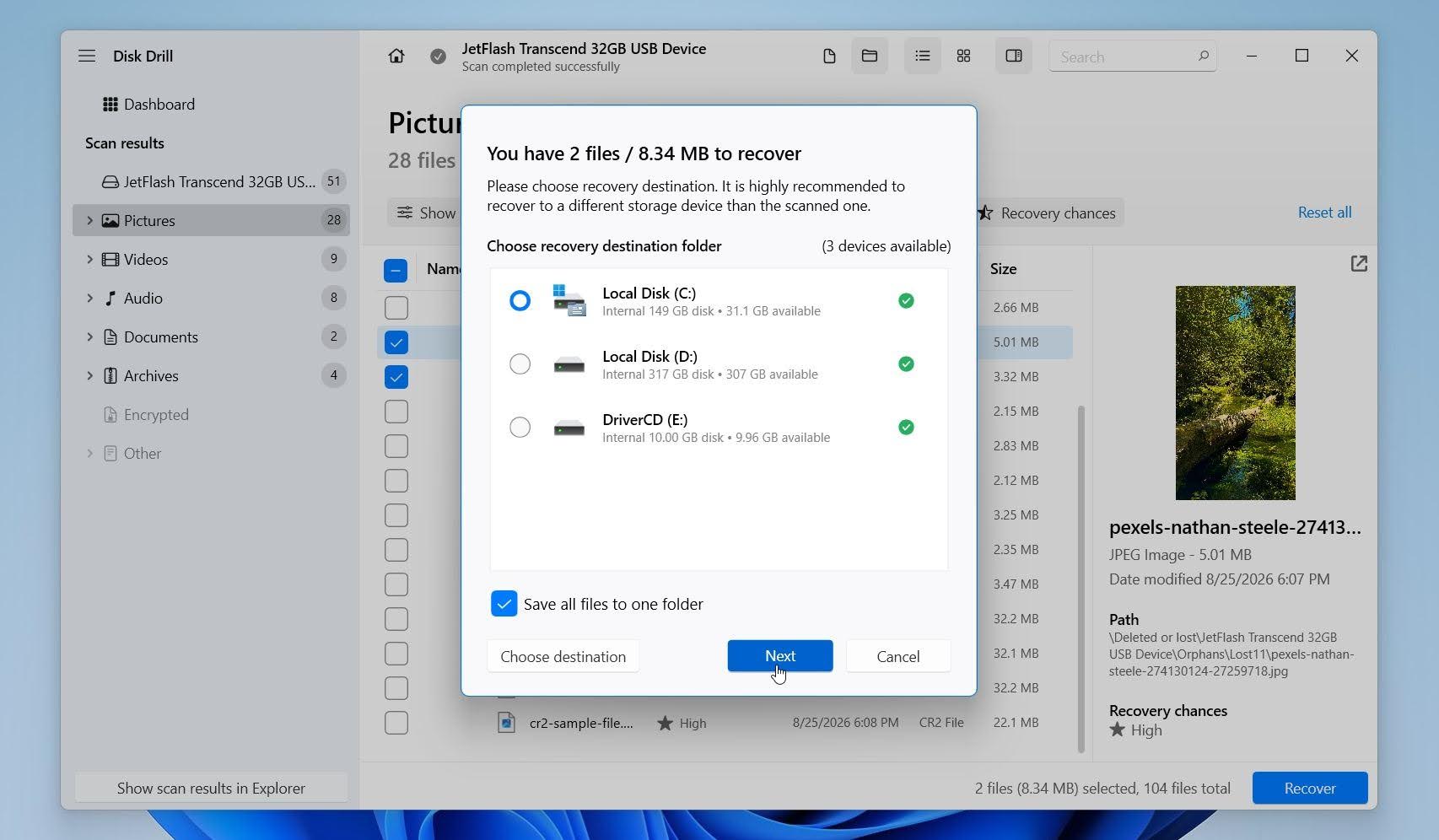Image resolution: width=1439 pixels, height=840 pixels.
Task: Click the green check next to DriverCD (E:)
Action: click(x=906, y=427)
